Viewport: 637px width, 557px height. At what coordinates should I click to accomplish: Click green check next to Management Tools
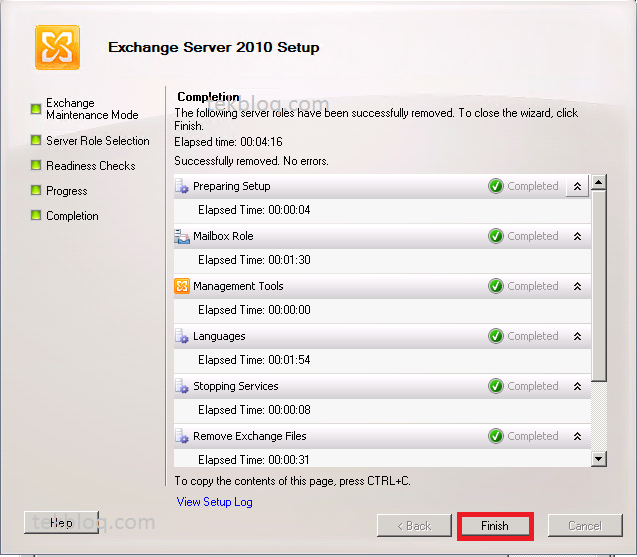click(x=496, y=286)
